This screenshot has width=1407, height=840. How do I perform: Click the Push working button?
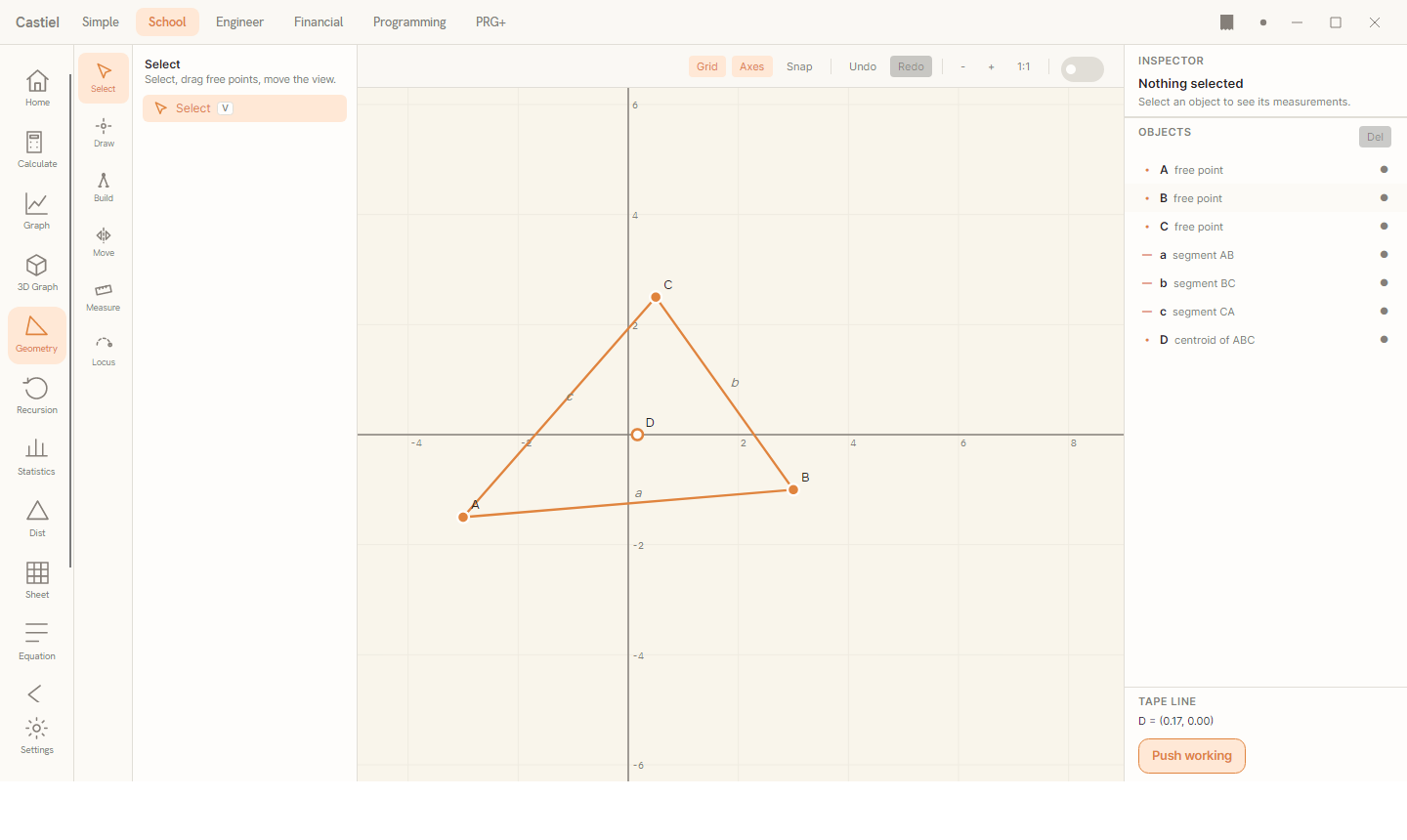(x=1192, y=756)
